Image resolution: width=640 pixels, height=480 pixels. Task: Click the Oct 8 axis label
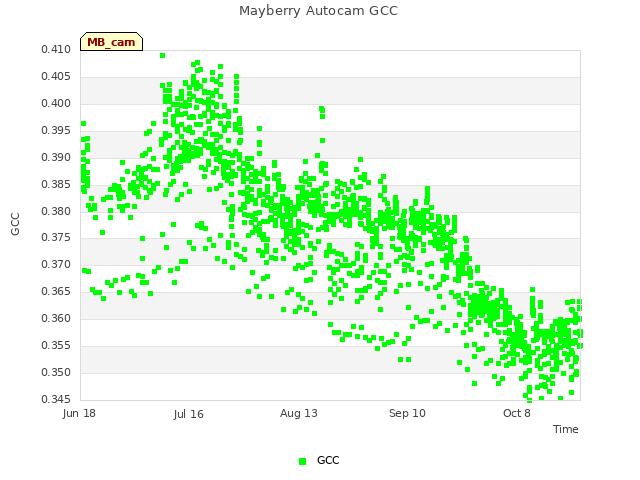(x=517, y=413)
